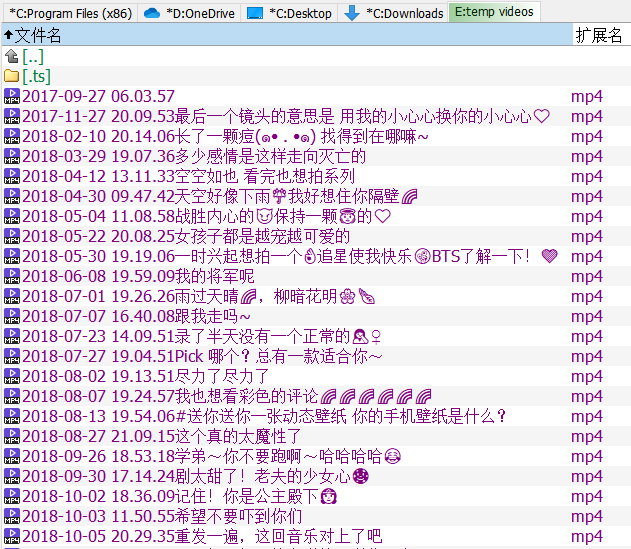Image resolution: width=631 pixels, height=549 pixels.
Task: Click mp4 extension of 2018-06-08 19.59.09 row
Action: 587,277
